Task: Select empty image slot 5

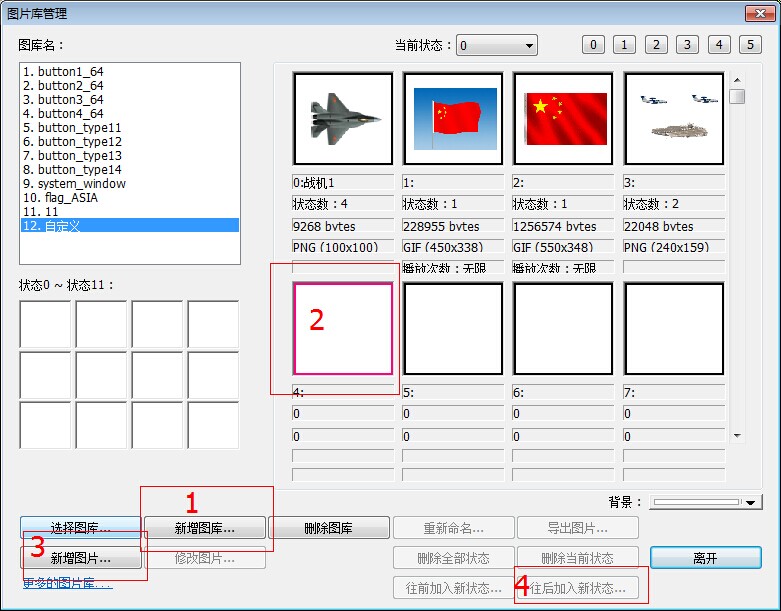Action: click(x=453, y=328)
